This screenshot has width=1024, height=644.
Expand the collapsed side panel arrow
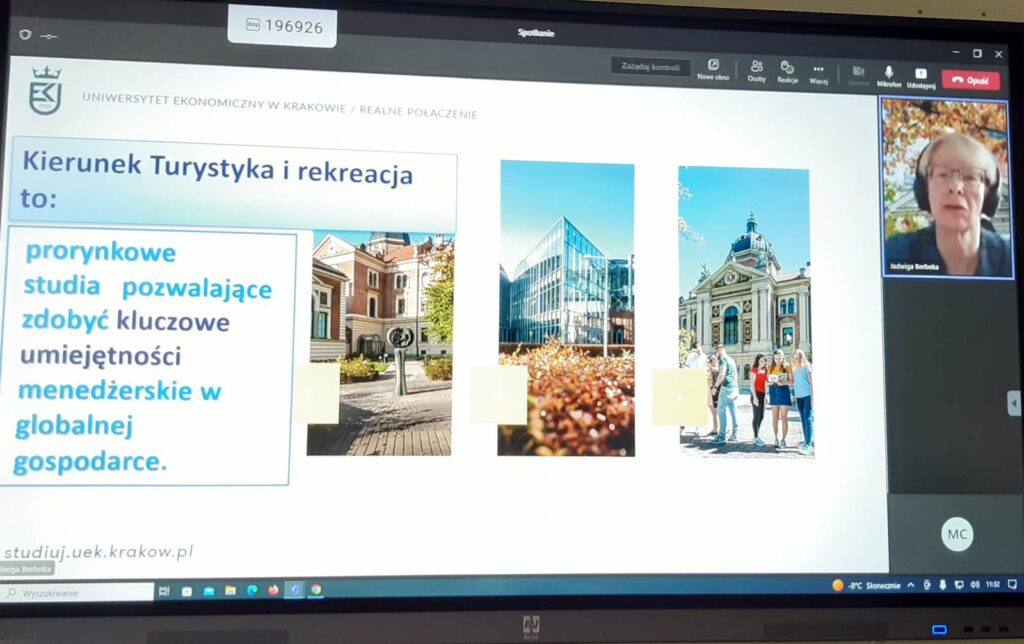pos(1014,403)
